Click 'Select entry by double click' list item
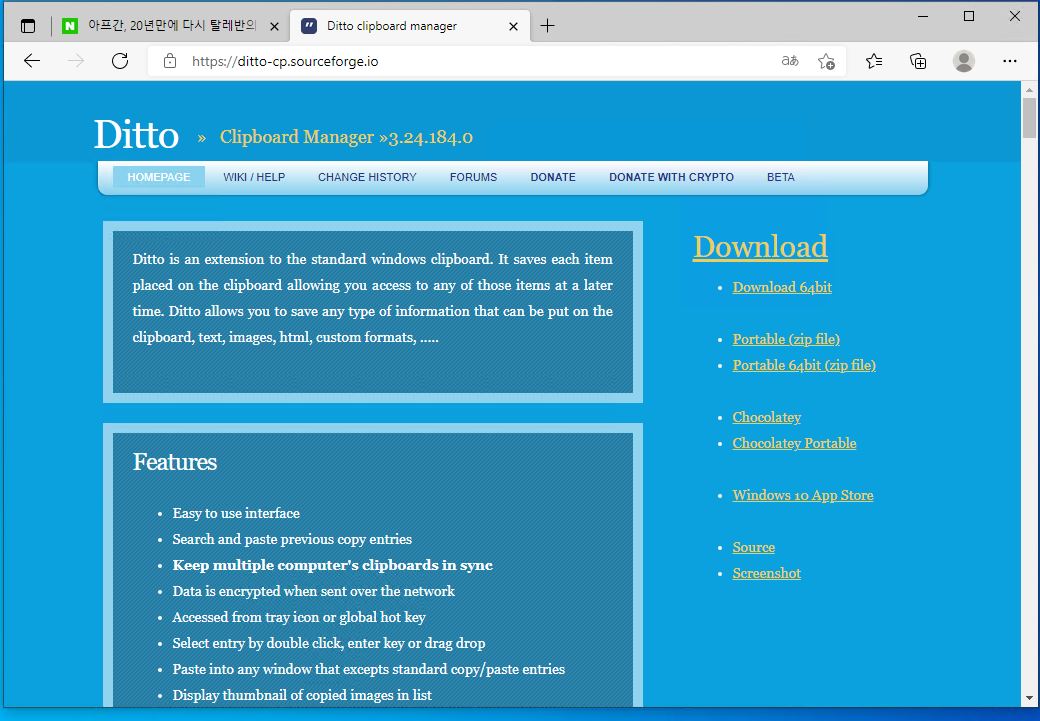This screenshot has width=1040, height=721. point(328,643)
